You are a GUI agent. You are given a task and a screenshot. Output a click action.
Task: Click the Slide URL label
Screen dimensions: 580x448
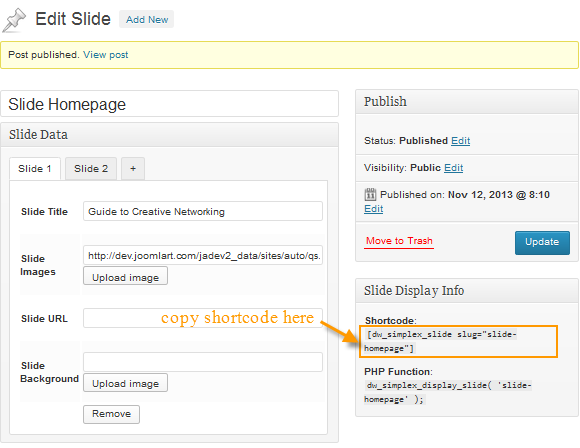coord(44,319)
